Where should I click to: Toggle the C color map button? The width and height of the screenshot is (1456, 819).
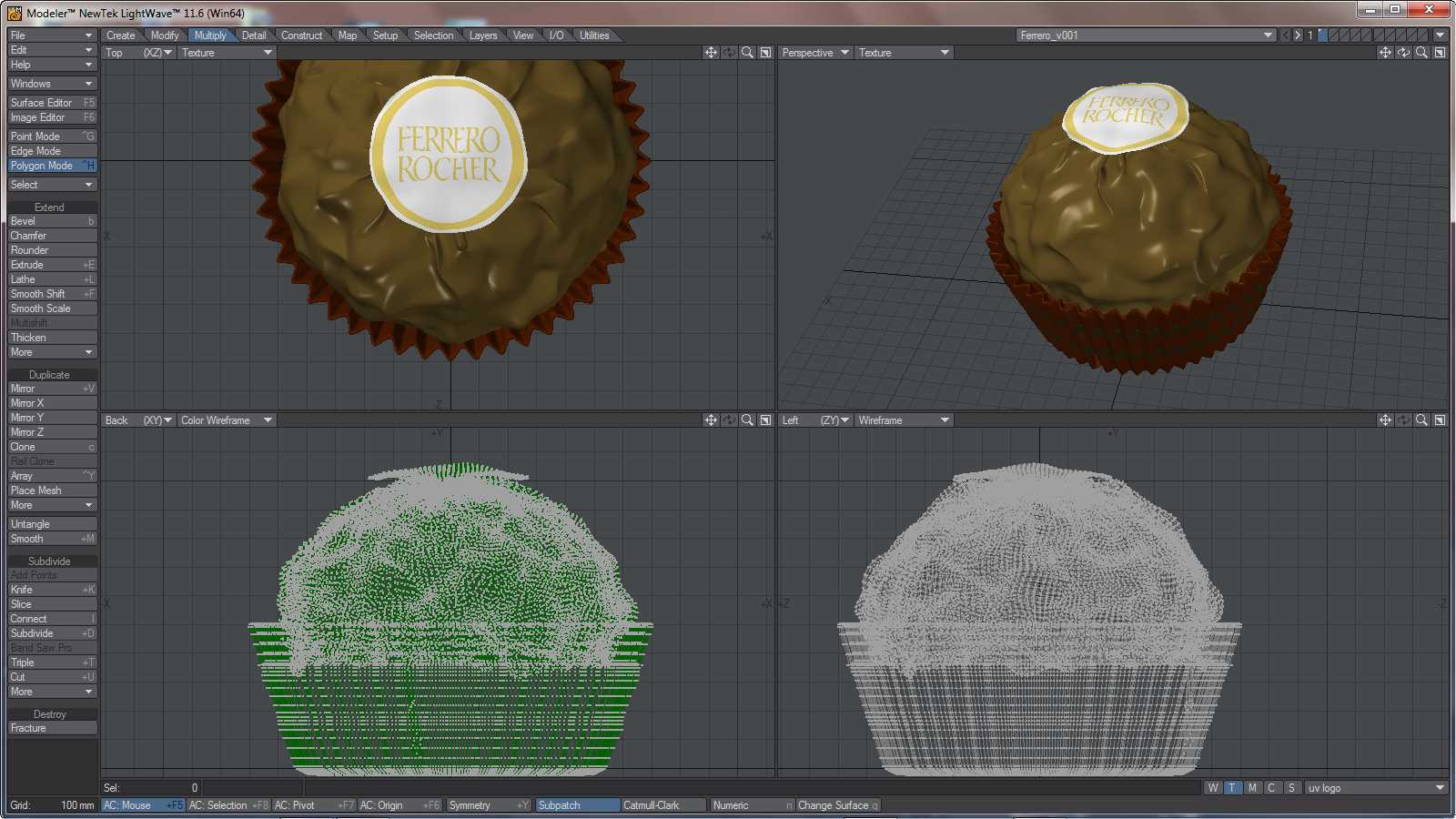tap(1271, 788)
